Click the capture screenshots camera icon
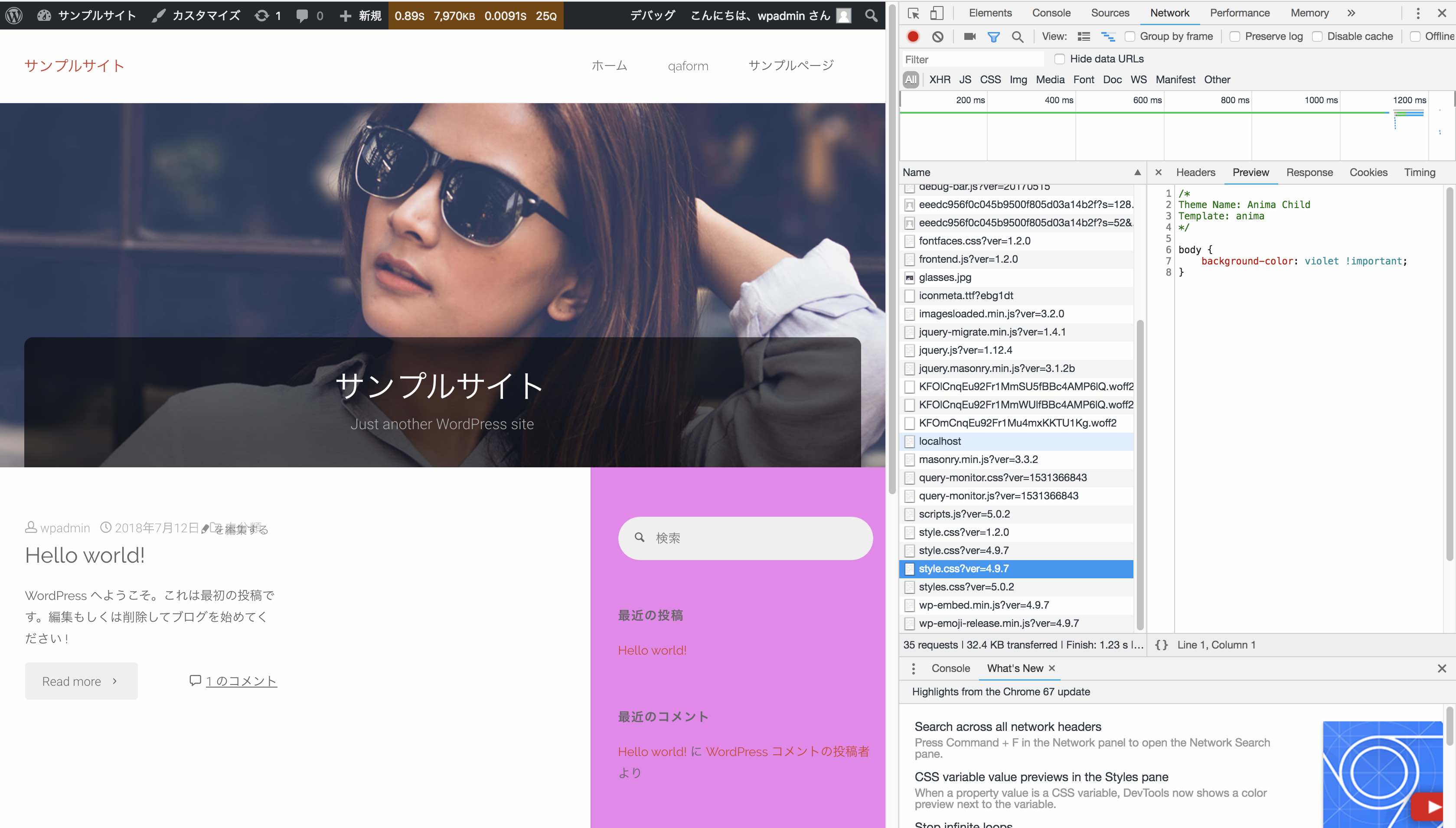 [x=970, y=36]
